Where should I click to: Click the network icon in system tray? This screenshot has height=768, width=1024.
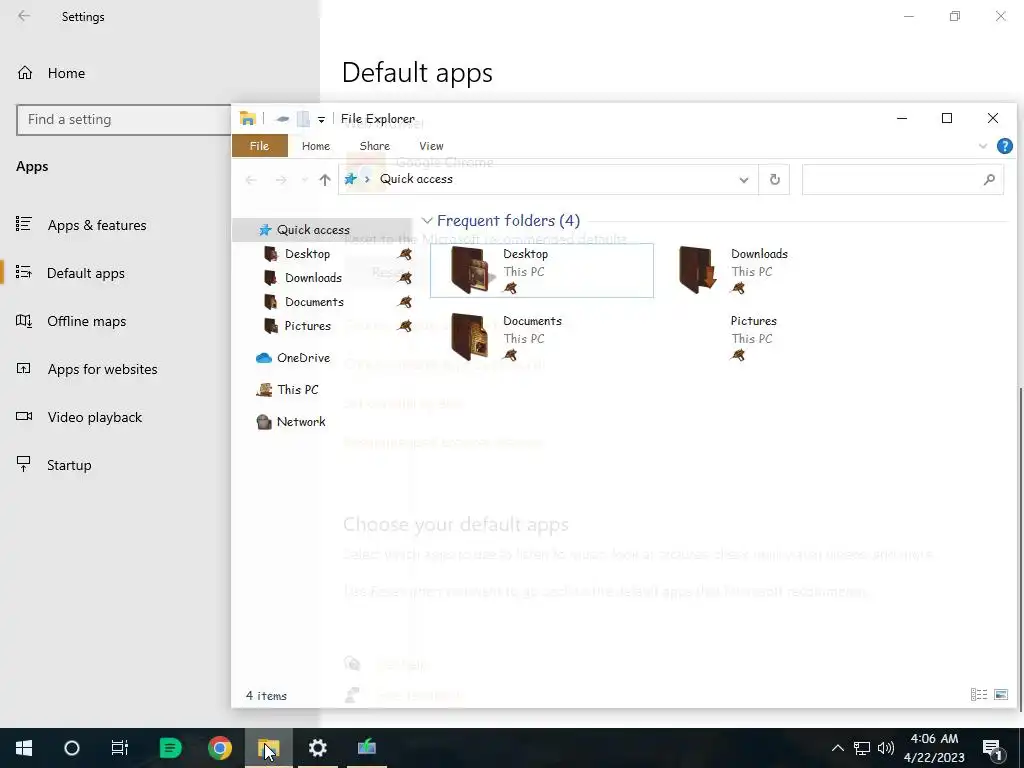coord(862,748)
